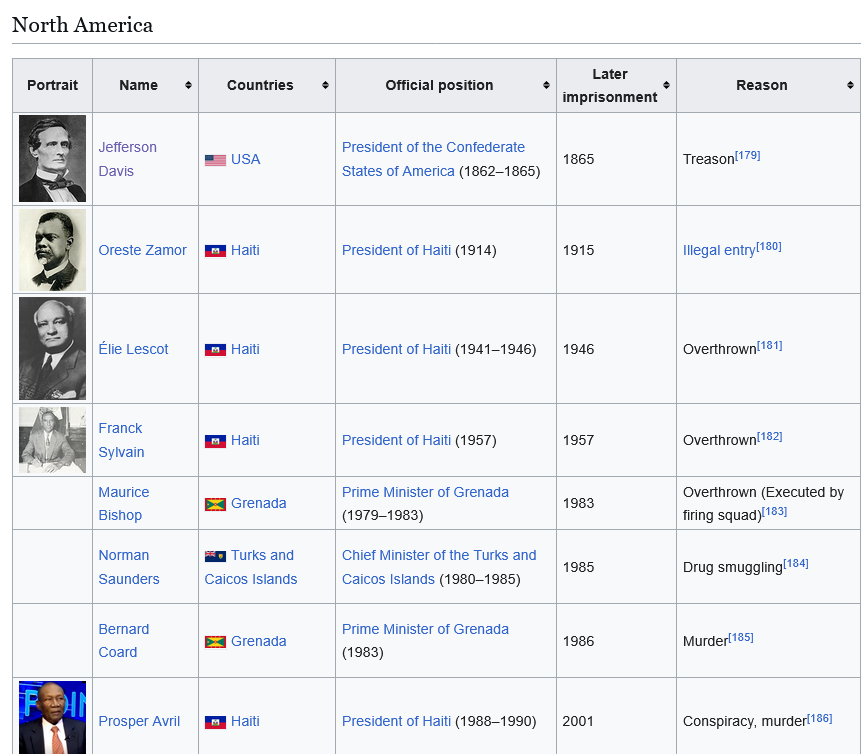
Task: Sort table by Countries column arrows
Action: click(x=325, y=85)
